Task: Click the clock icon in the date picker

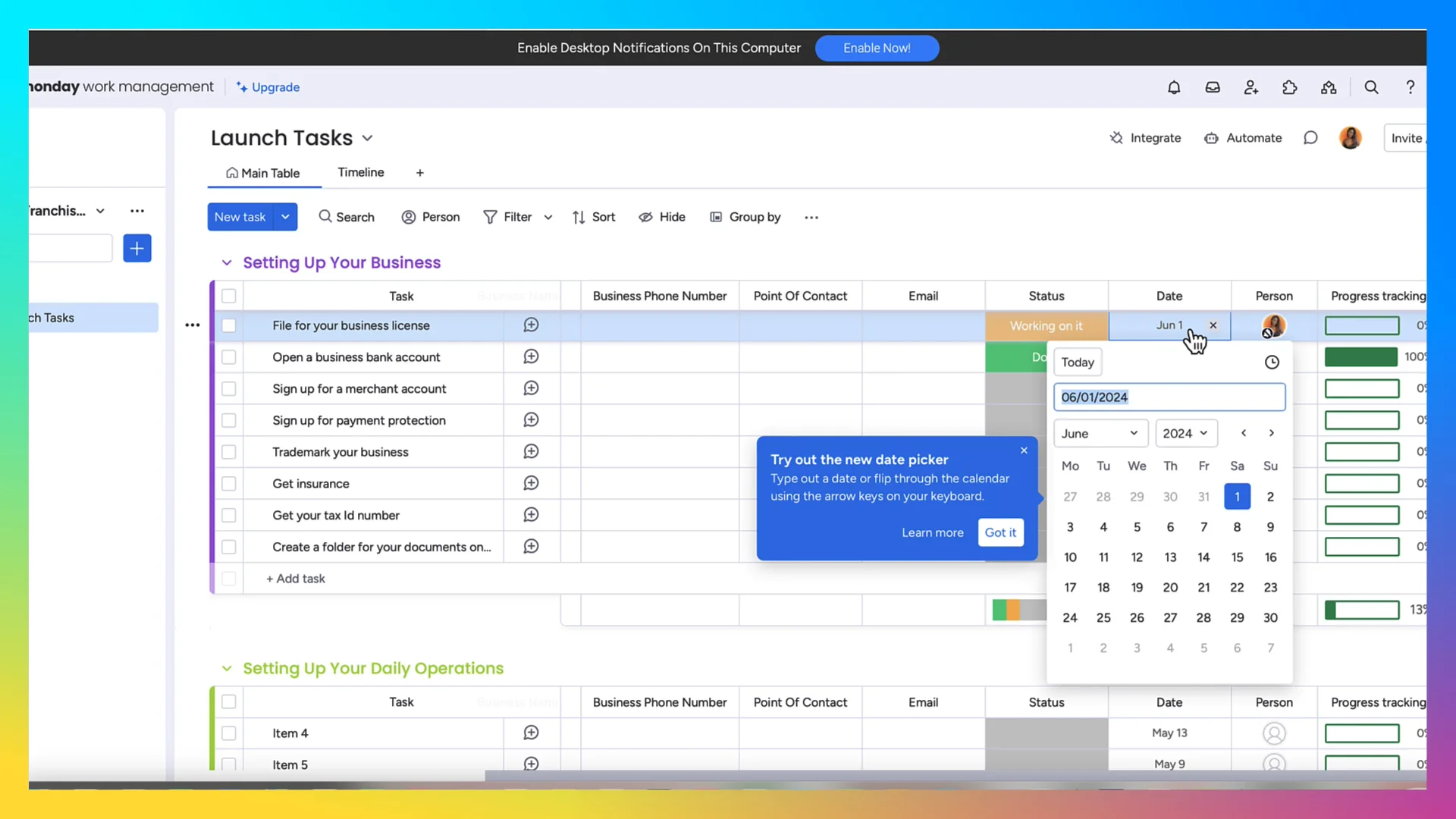Action: (x=1271, y=362)
